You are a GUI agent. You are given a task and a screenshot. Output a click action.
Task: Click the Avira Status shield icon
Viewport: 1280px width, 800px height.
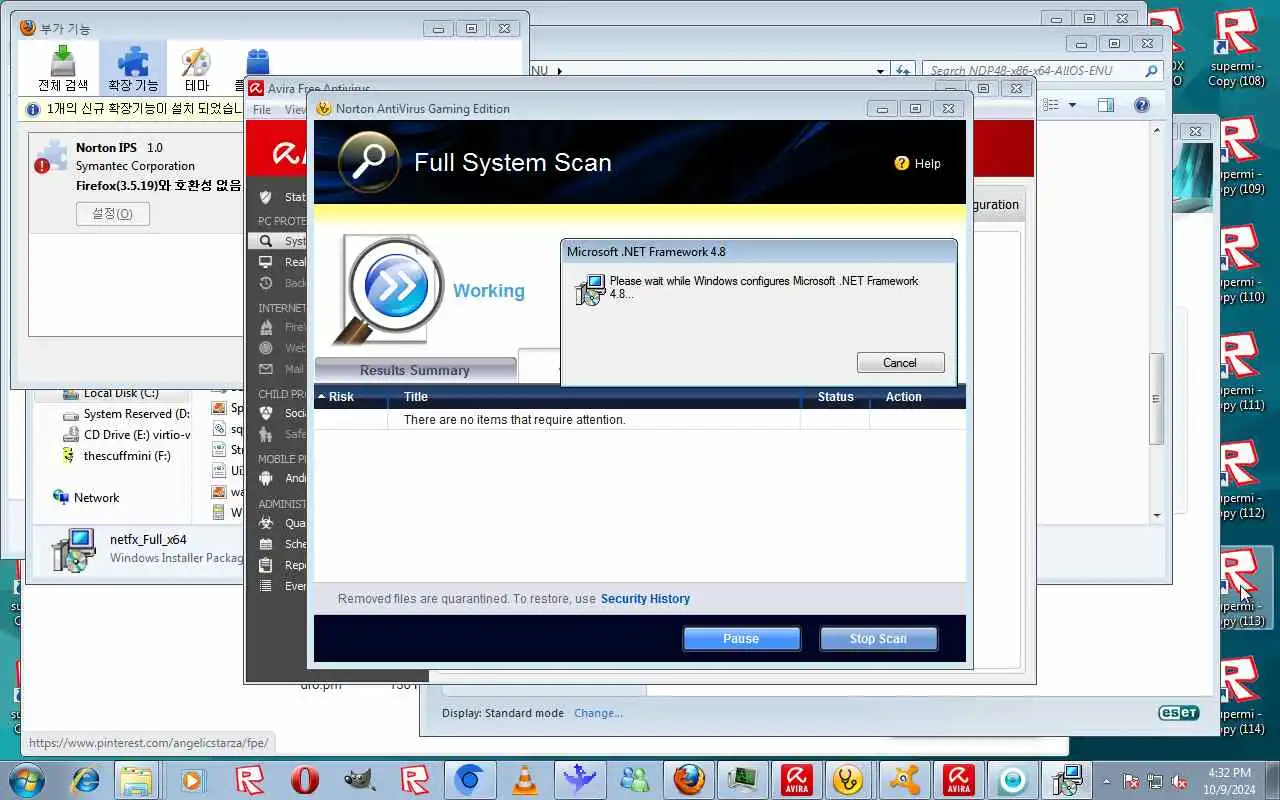(x=265, y=197)
